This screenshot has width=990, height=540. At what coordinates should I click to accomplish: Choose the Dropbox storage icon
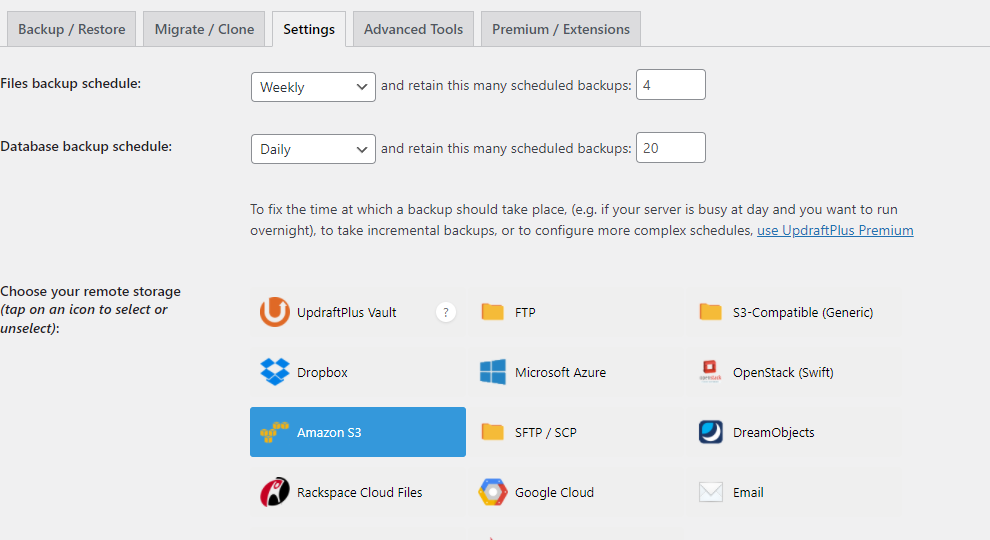275,372
